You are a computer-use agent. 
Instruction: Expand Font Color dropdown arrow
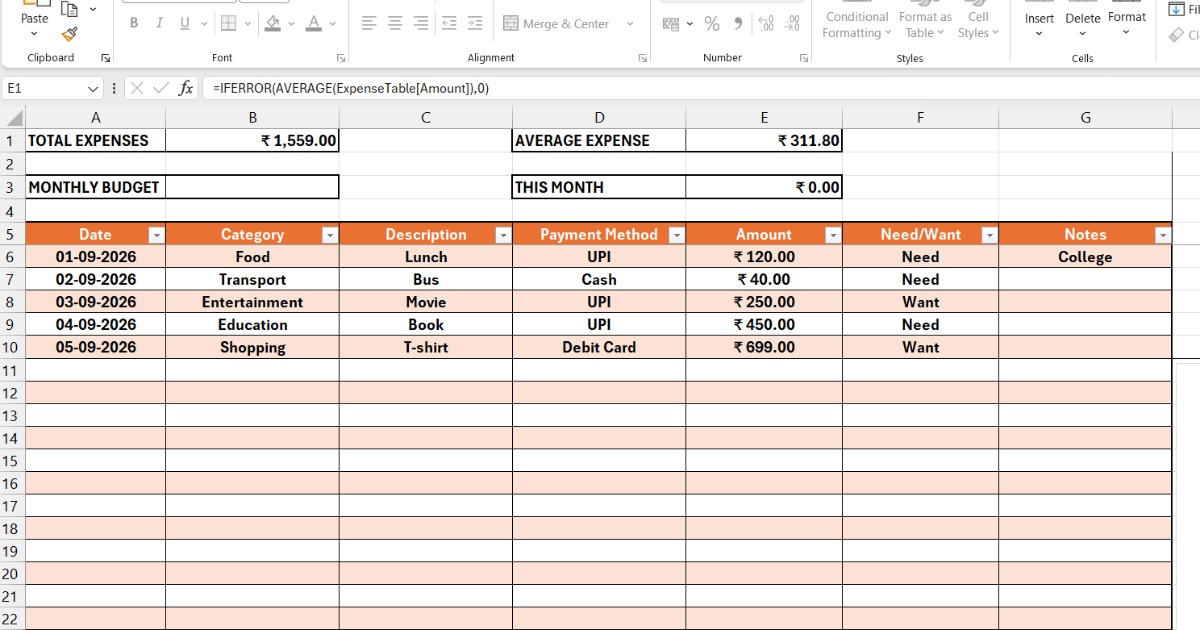point(333,23)
